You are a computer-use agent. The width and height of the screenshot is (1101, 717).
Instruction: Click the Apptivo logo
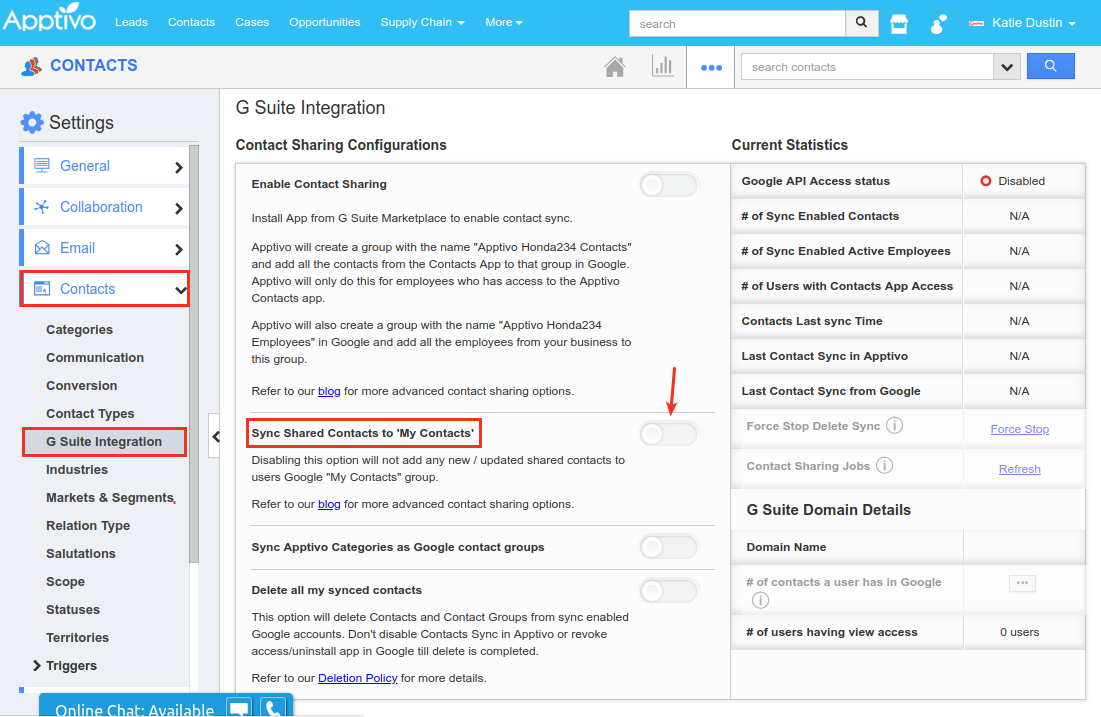(49, 19)
